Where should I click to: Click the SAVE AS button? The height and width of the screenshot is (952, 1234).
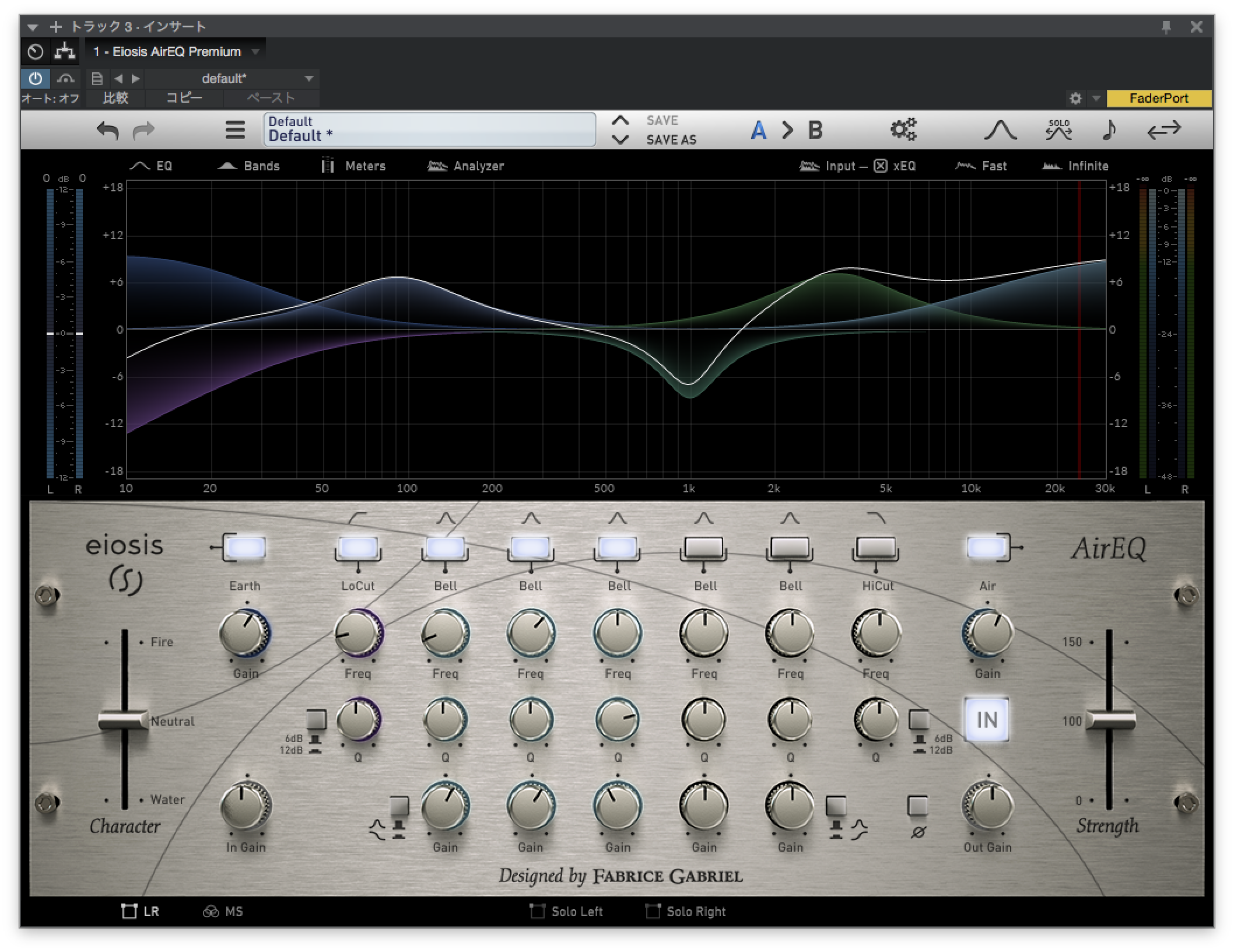click(x=671, y=140)
